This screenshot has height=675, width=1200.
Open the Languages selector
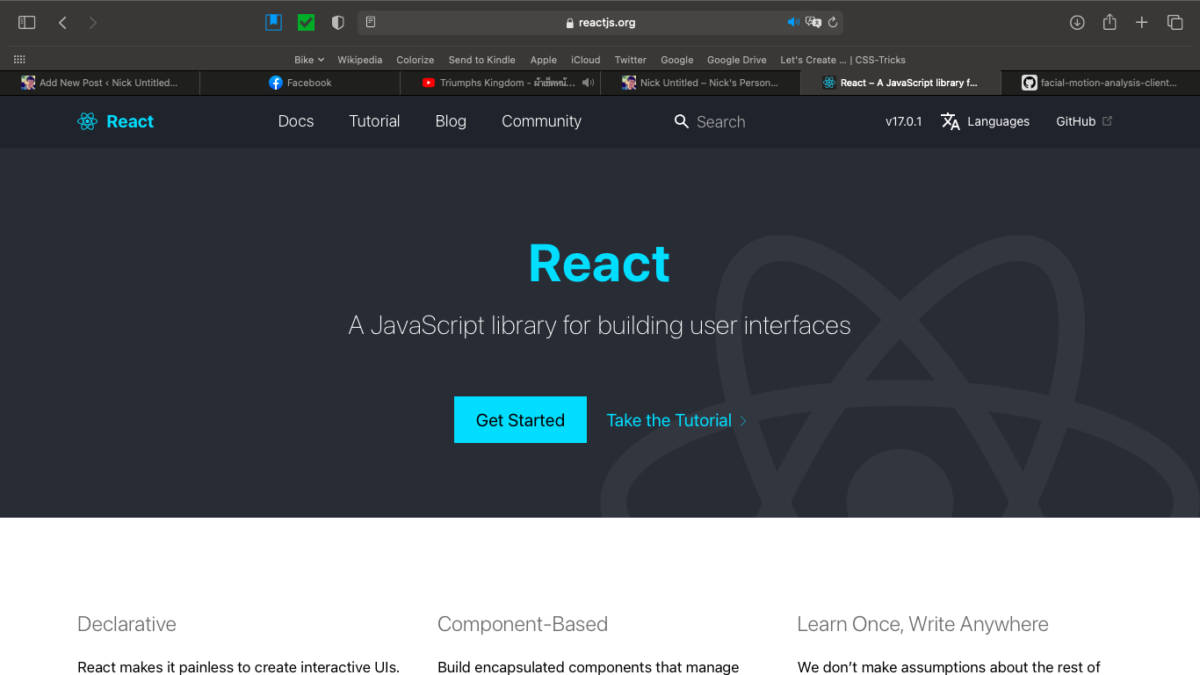click(x=985, y=121)
